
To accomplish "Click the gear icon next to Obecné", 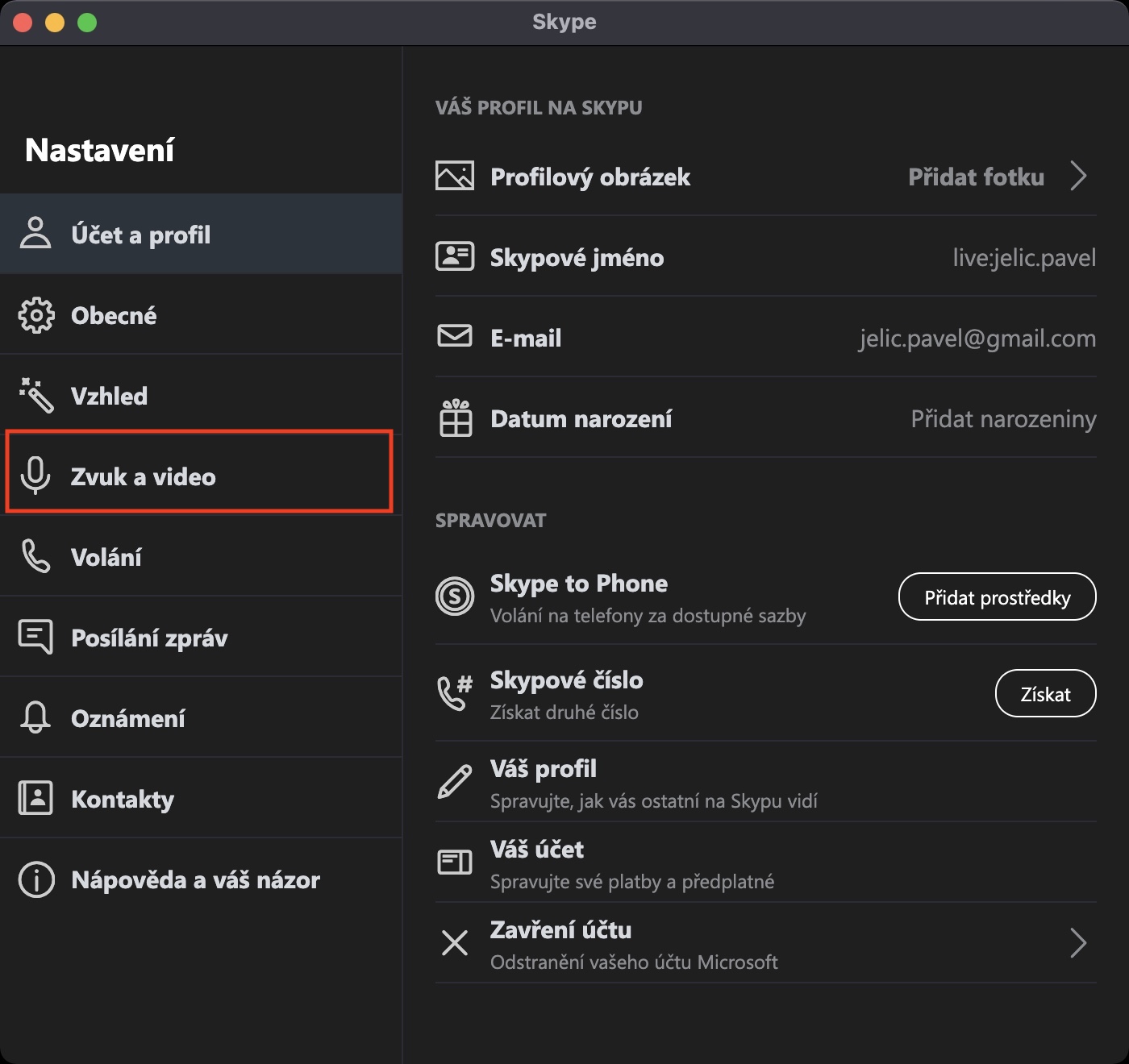I will (x=36, y=315).
